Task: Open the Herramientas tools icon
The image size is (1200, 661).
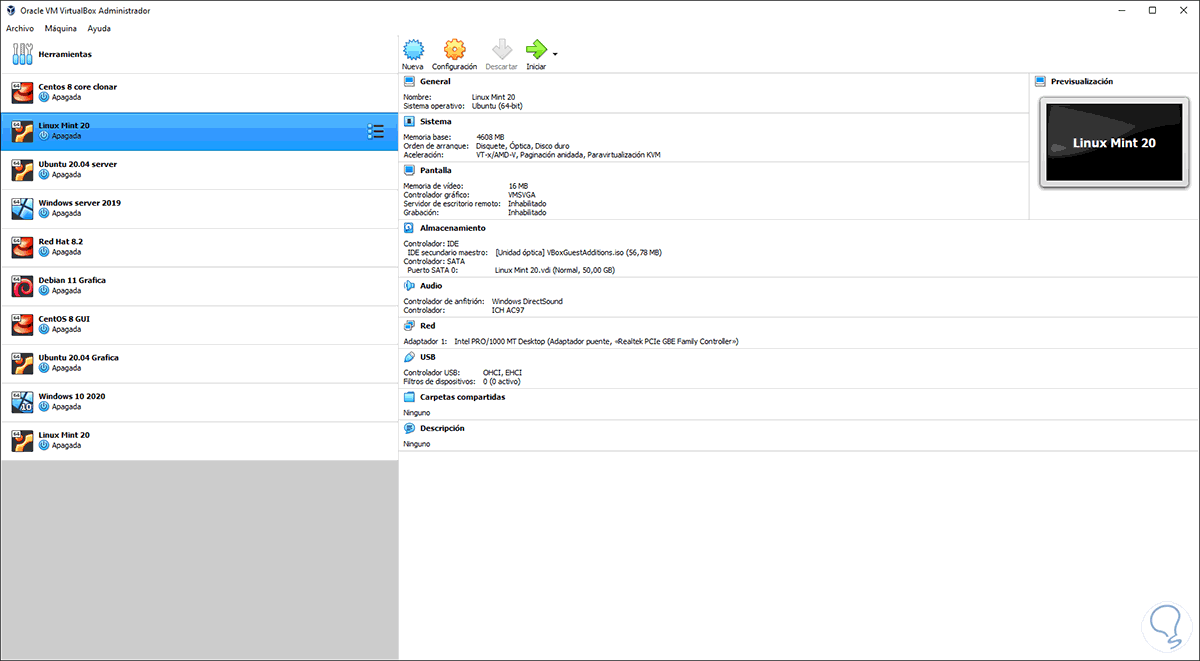Action: (22, 54)
